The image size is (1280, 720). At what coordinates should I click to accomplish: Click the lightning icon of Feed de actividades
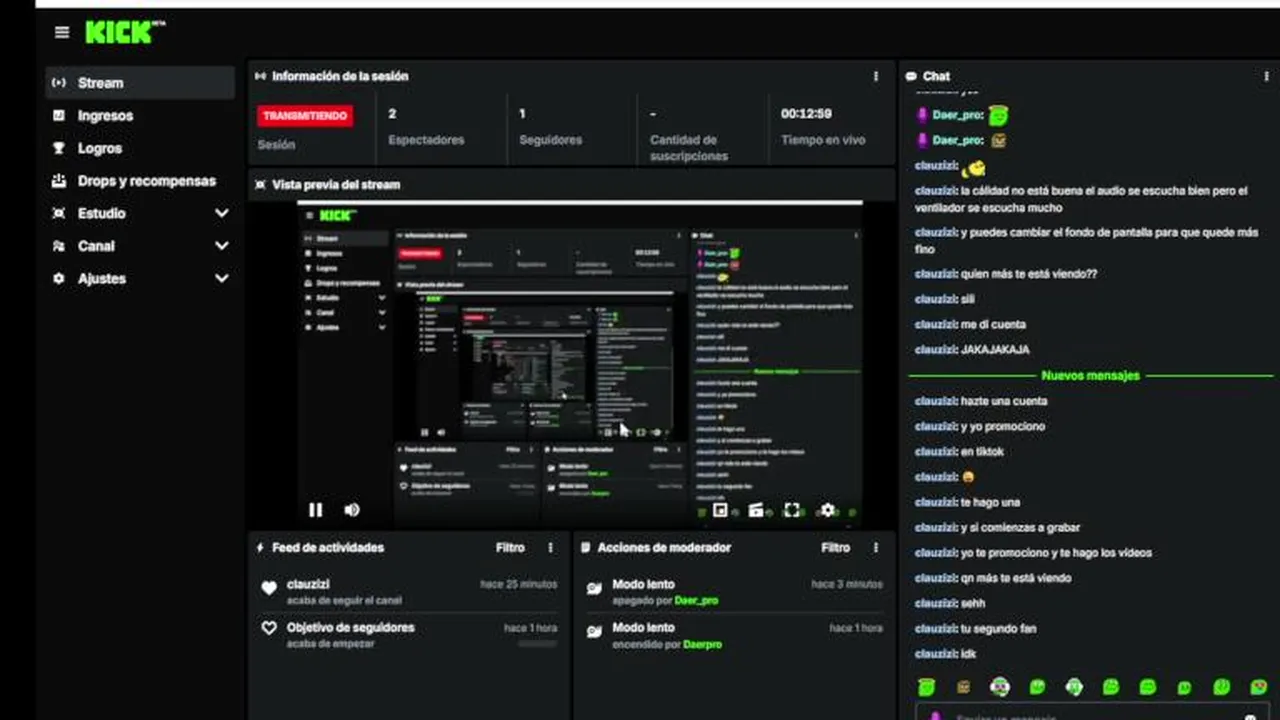click(x=261, y=548)
